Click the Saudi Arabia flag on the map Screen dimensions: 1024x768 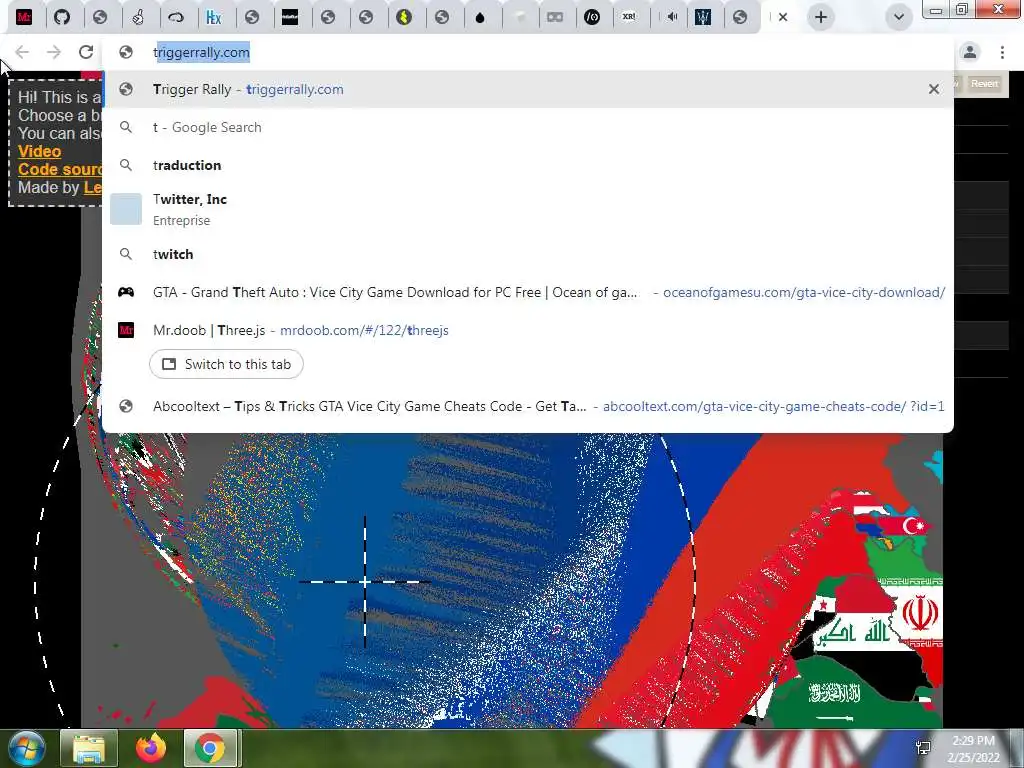pyautogui.click(x=833, y=695)
